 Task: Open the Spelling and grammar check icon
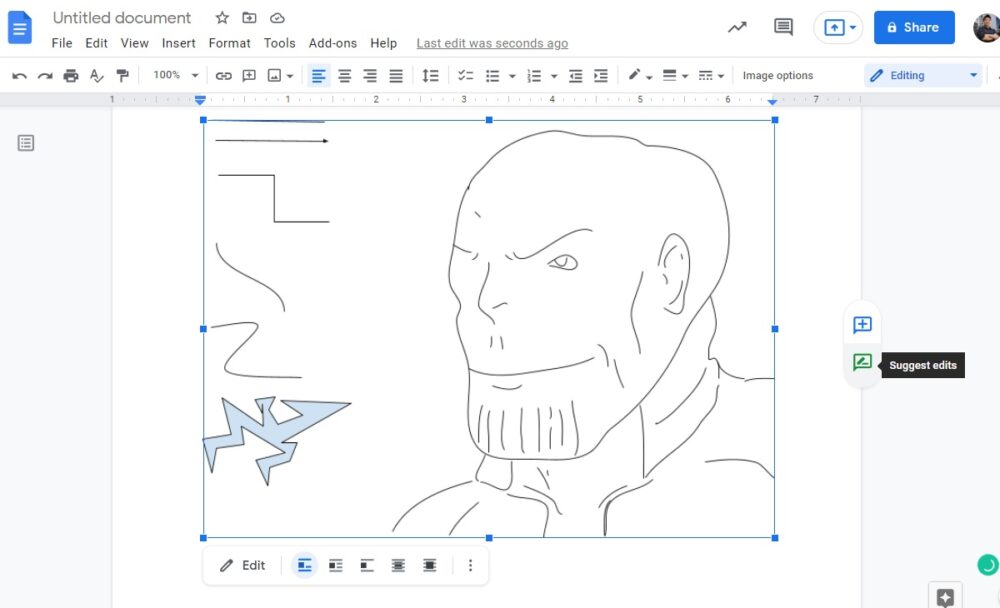pyautogui.click(x=95, y=75)
